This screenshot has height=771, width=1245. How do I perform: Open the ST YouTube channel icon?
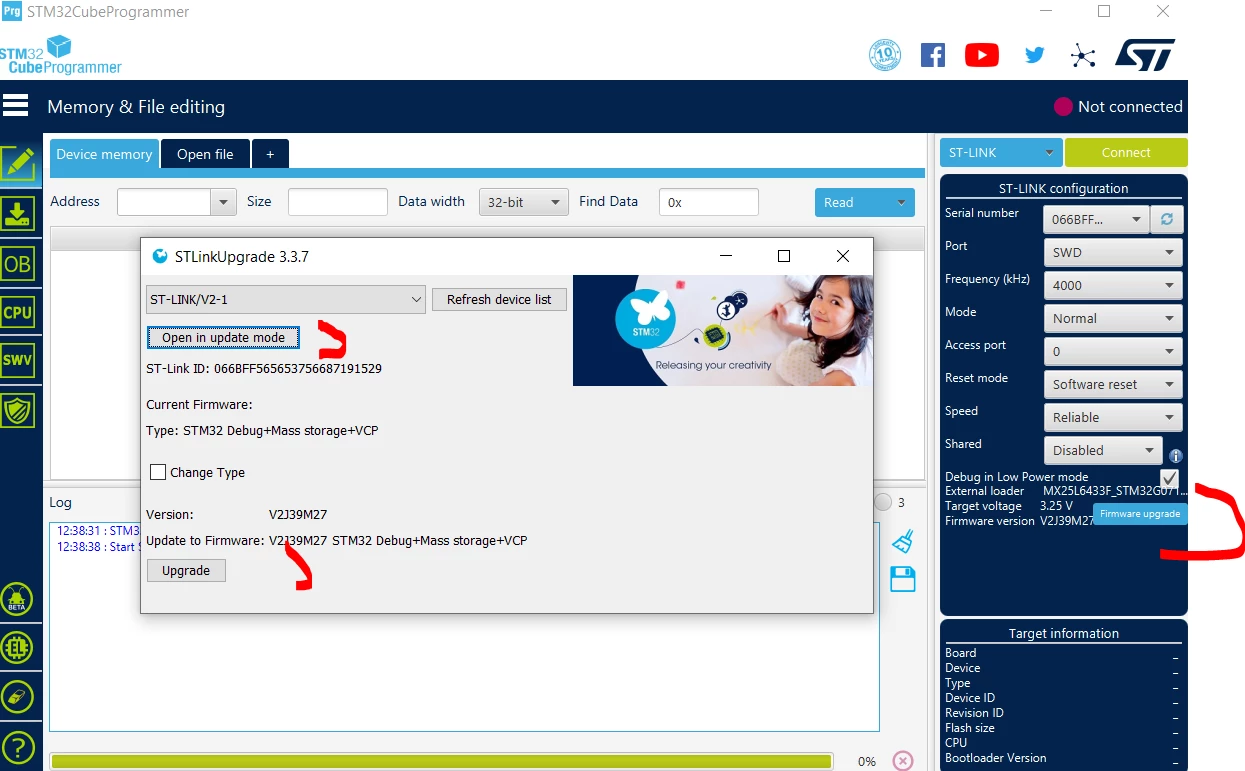(x=982, y=54)
